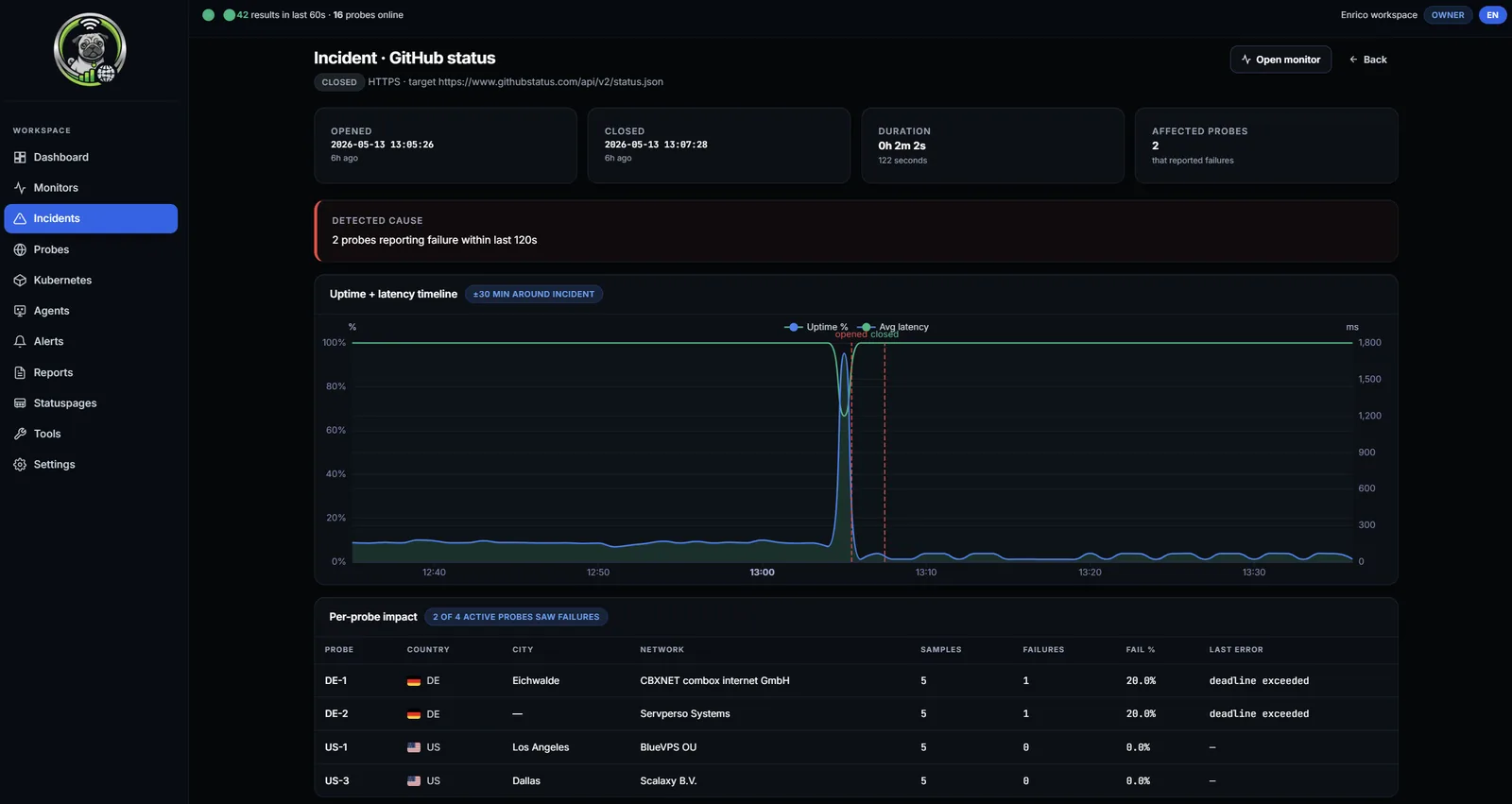Image resolution: width=1512 pixels, height=804 pixels.
Task: Click the Agents monitor icon
Action: 20,311
